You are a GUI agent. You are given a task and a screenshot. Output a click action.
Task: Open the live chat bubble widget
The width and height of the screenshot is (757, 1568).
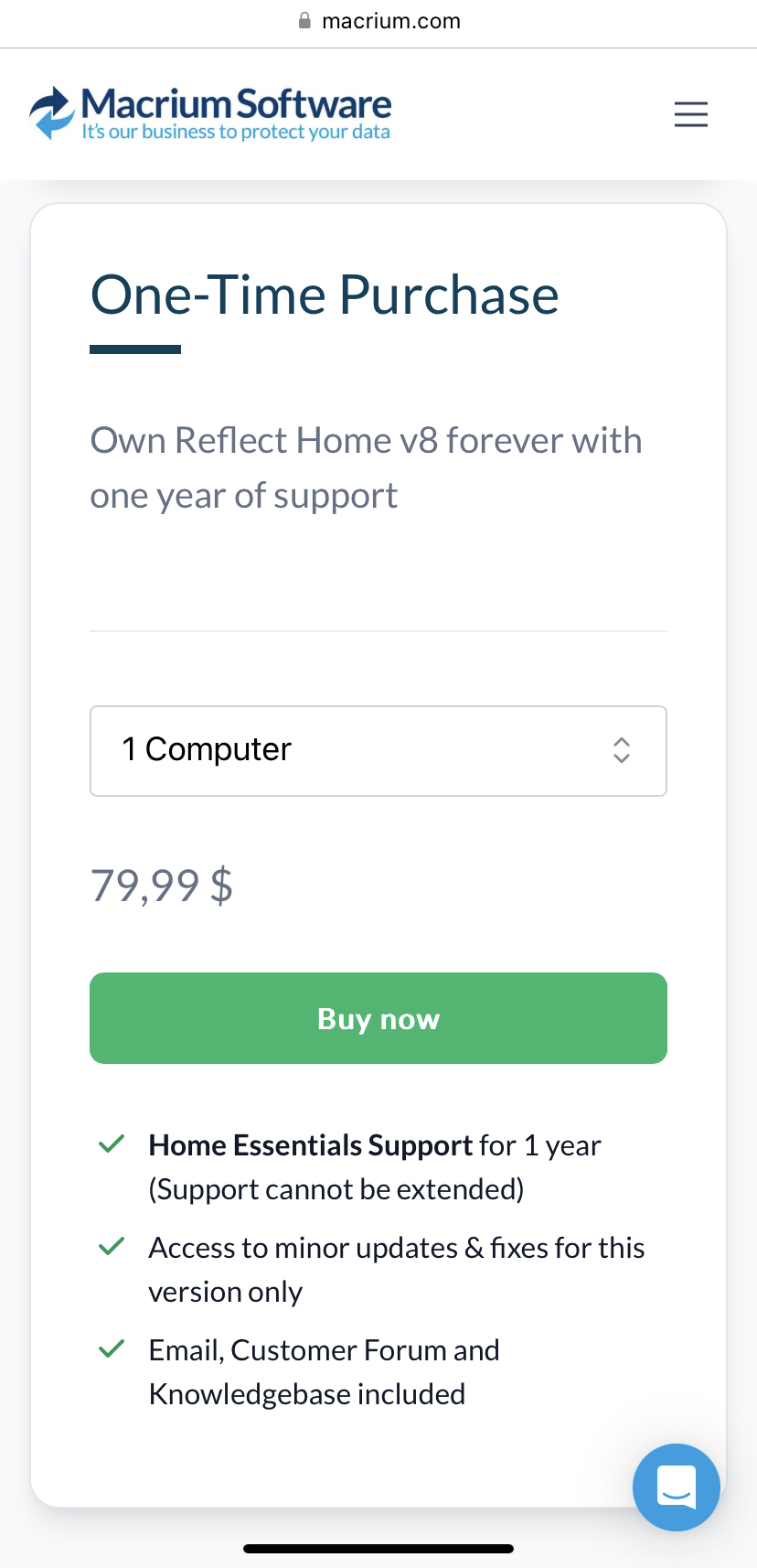point(676,1487)
